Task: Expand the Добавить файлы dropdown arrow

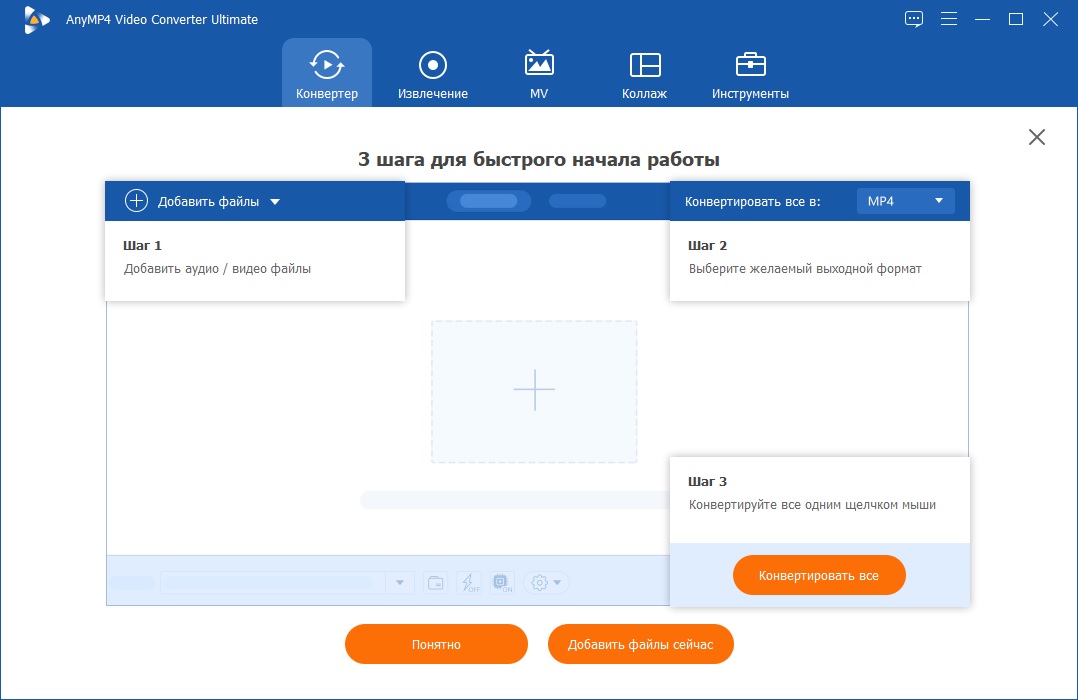Action: (277, 200)
